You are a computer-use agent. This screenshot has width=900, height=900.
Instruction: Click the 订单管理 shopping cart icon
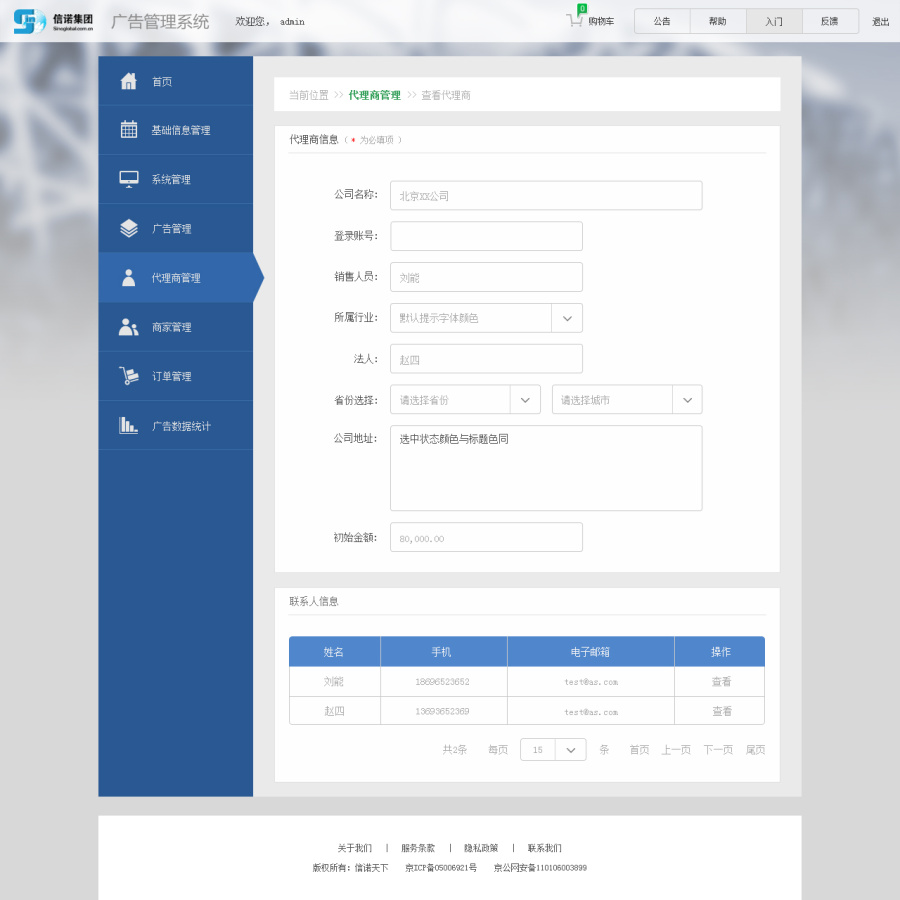pyautogui.click(x=128, y=376)
